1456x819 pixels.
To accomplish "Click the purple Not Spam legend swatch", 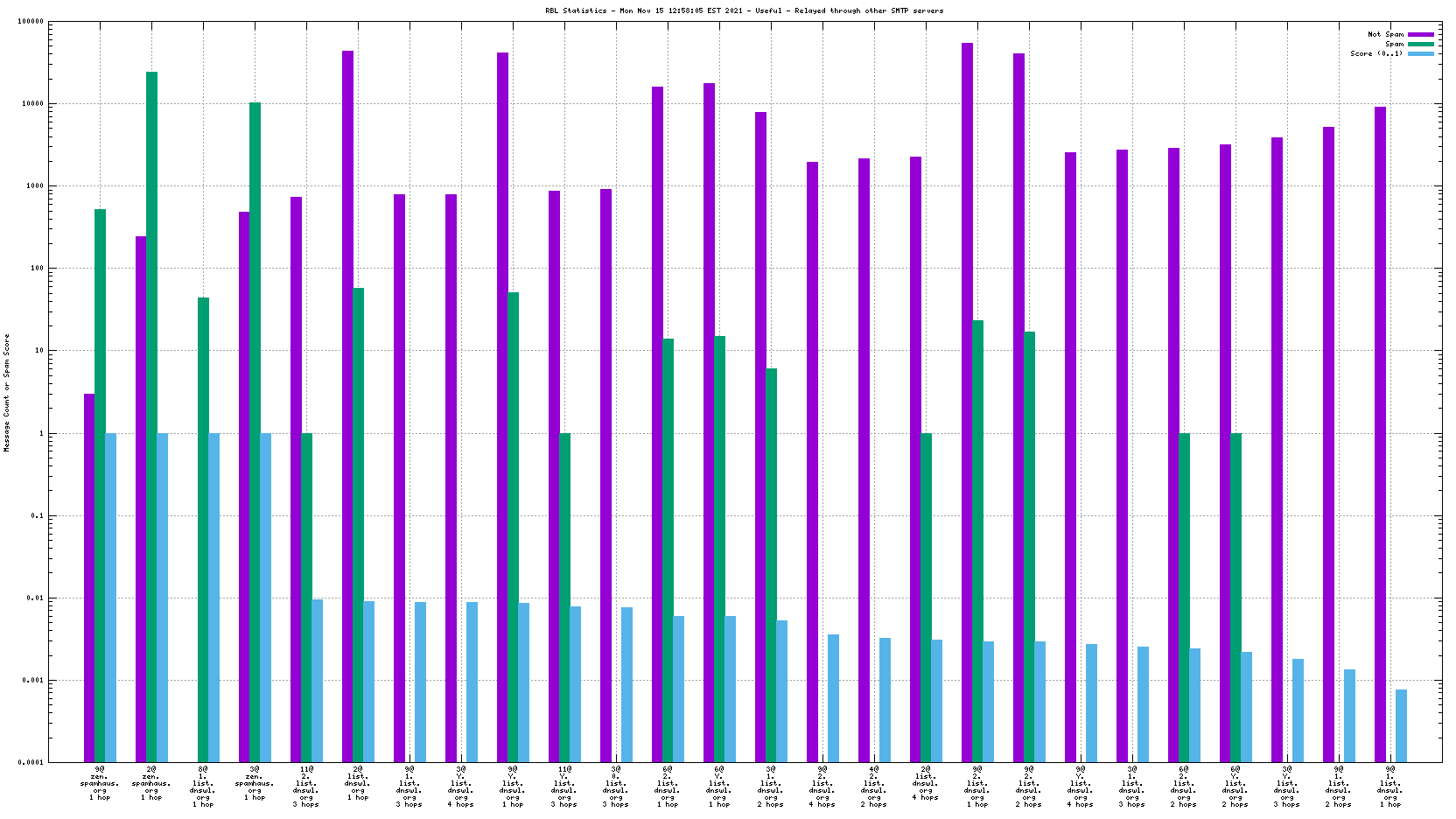I will (x=1420, y=35).
